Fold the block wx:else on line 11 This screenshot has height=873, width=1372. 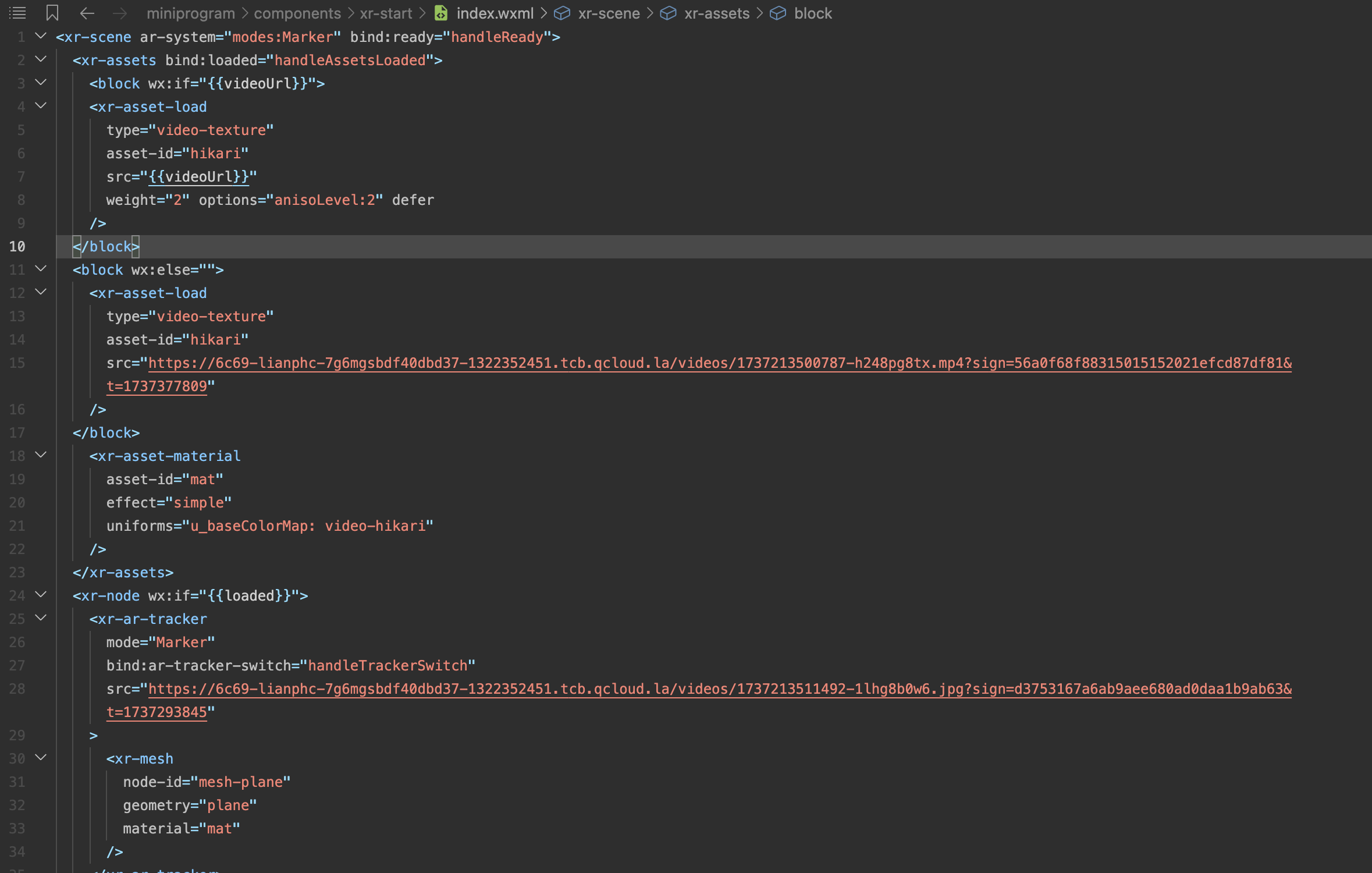click(x=41, y=269)
